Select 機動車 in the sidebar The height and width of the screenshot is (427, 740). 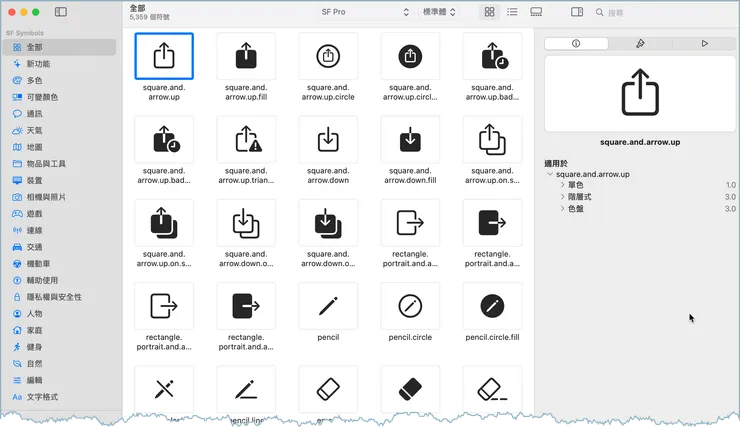[x=59, y=264]
